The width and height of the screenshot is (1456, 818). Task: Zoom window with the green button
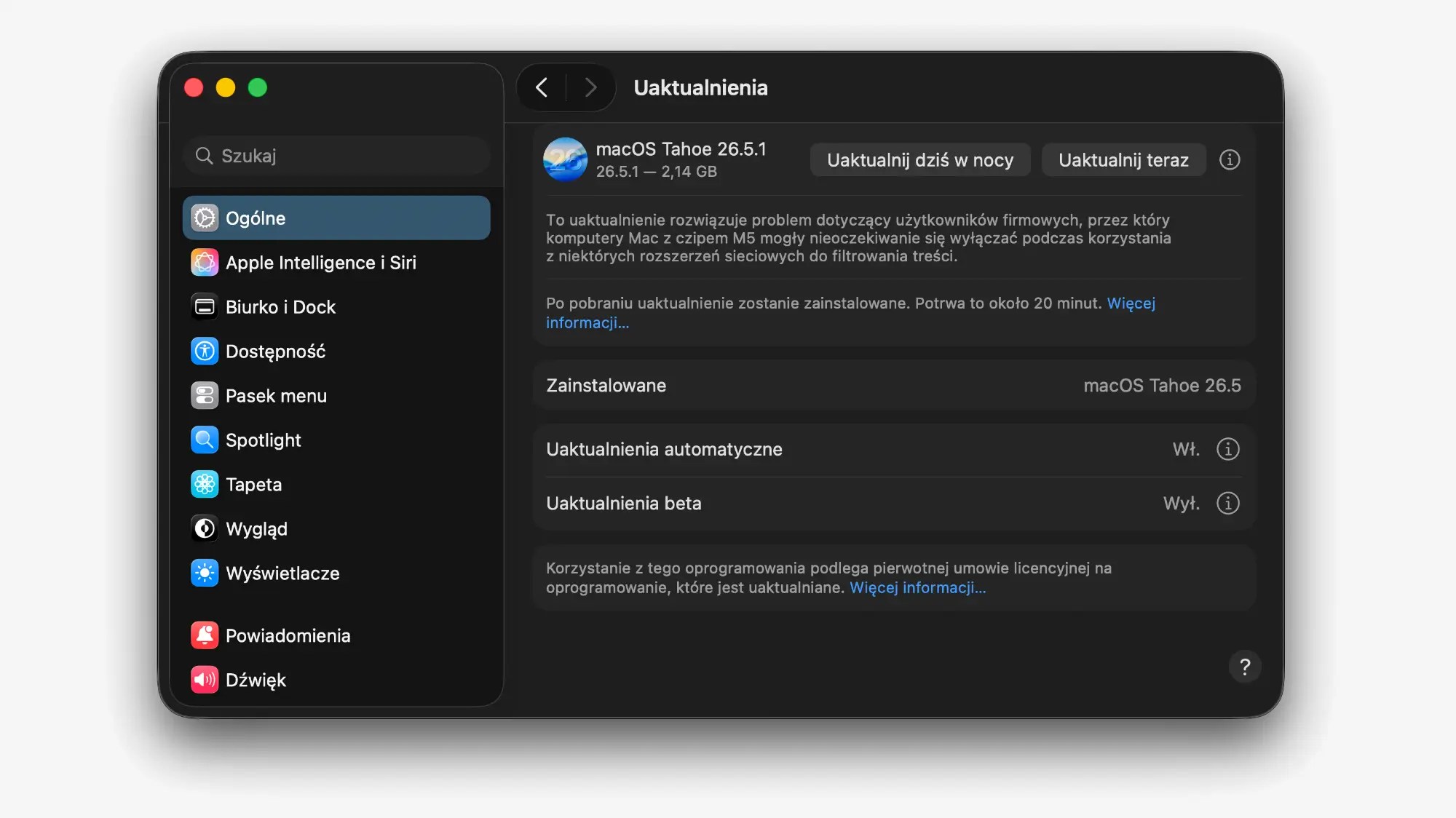[258, 87]
